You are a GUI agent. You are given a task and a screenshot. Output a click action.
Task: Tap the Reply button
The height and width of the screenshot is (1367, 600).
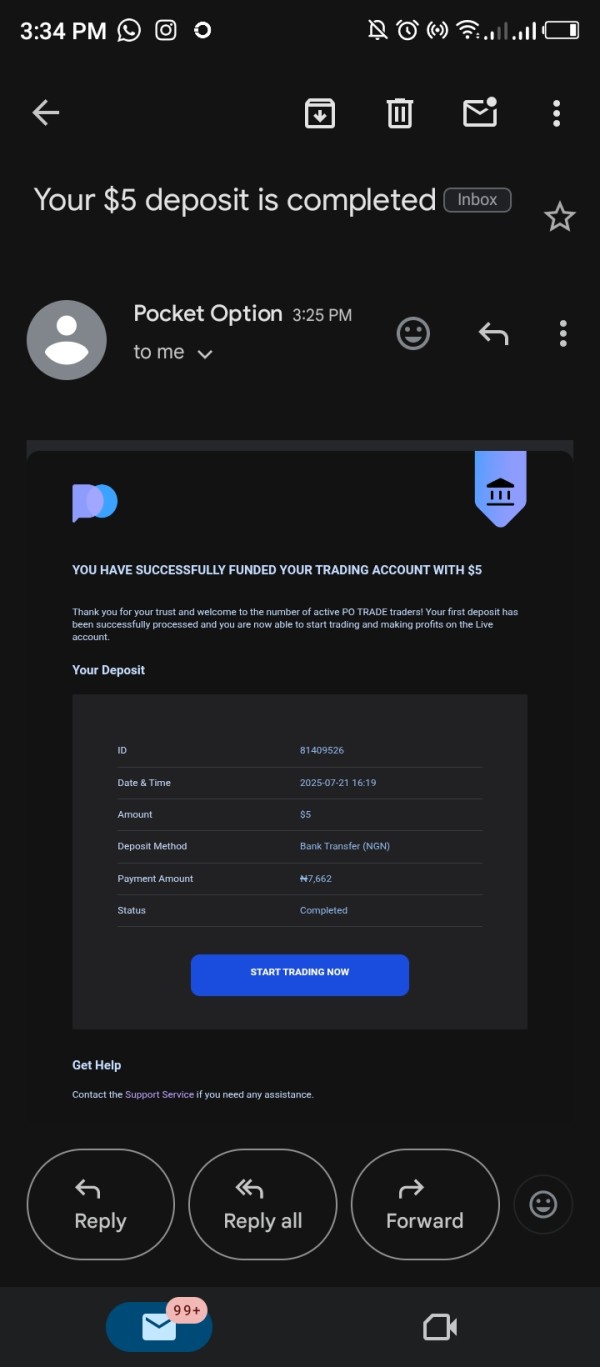[100, 1204]
